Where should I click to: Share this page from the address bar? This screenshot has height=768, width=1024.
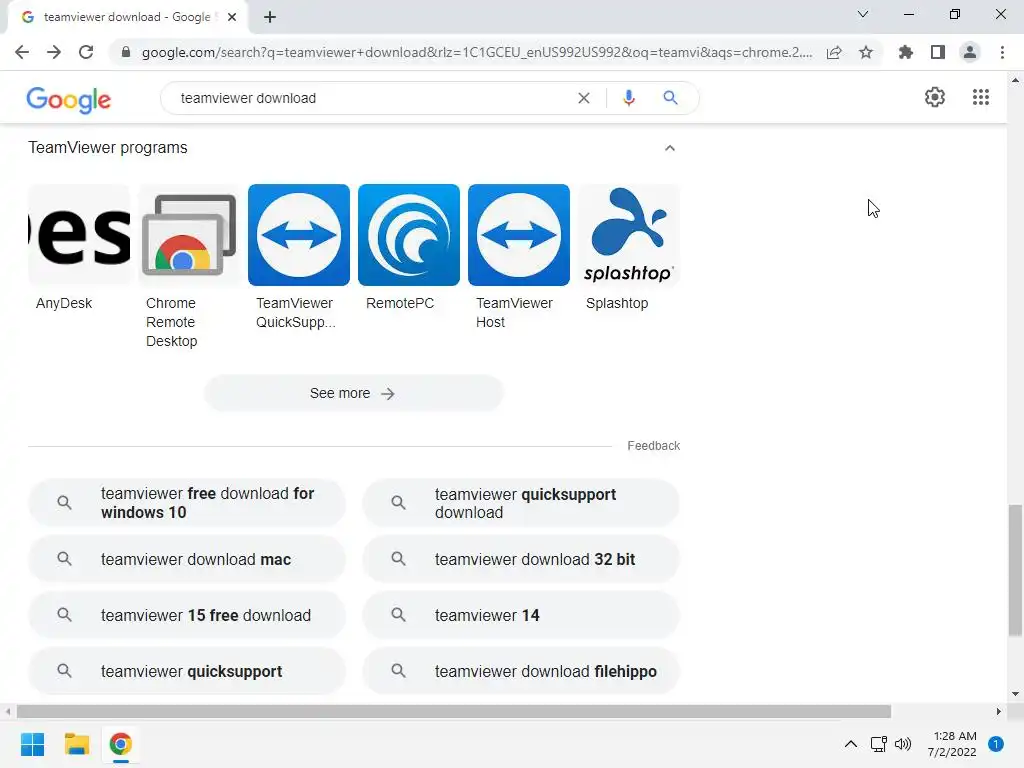click(x=834, y=52)
